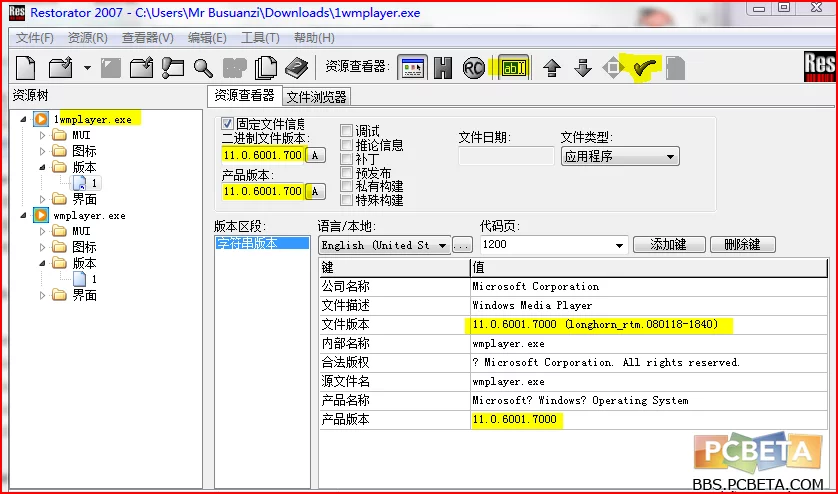Viewport: 838px width, 494px height.
Task: Click A button beside 二进制文件版本
Action: coord(315,156)
